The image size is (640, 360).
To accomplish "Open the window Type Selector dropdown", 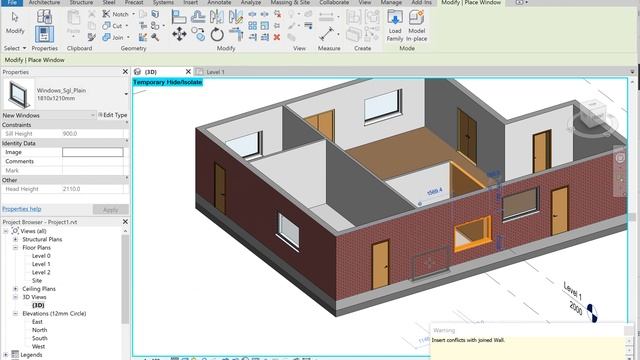I will coord(126,94).
